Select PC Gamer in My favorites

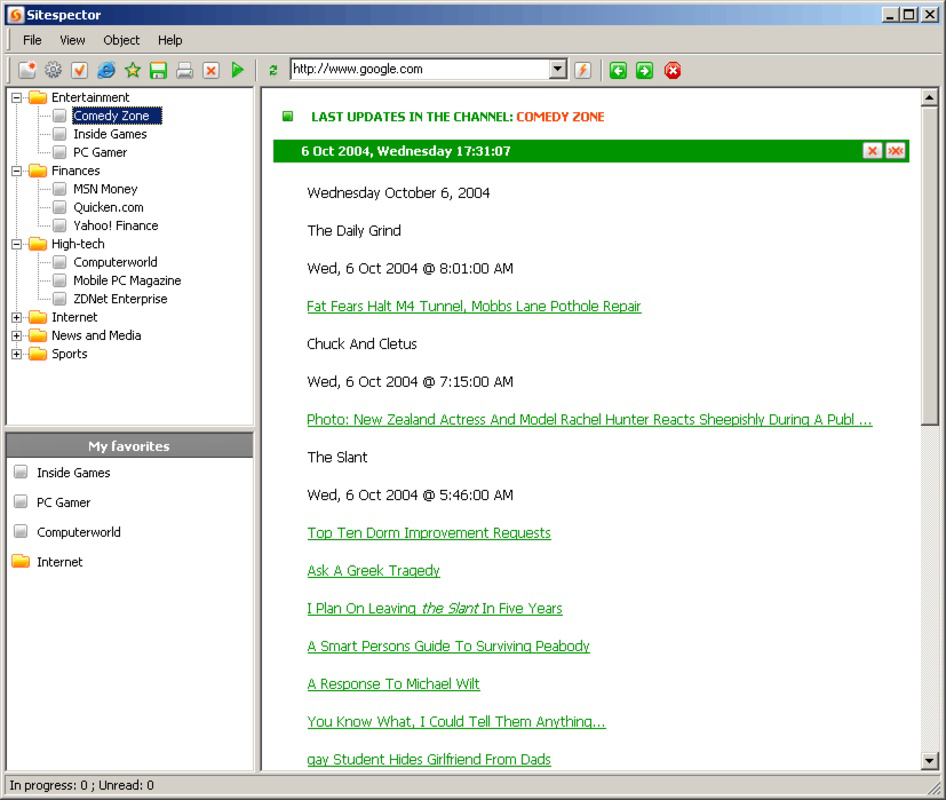click(63, 502)
